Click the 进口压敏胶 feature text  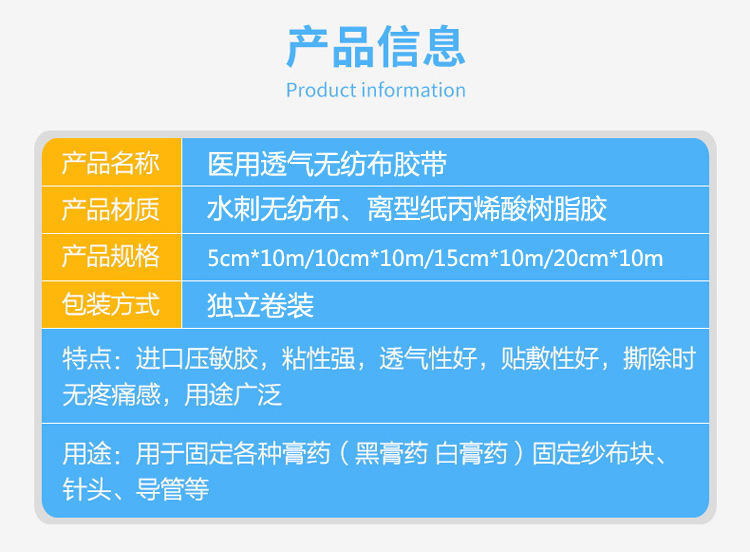click(184, 359)
